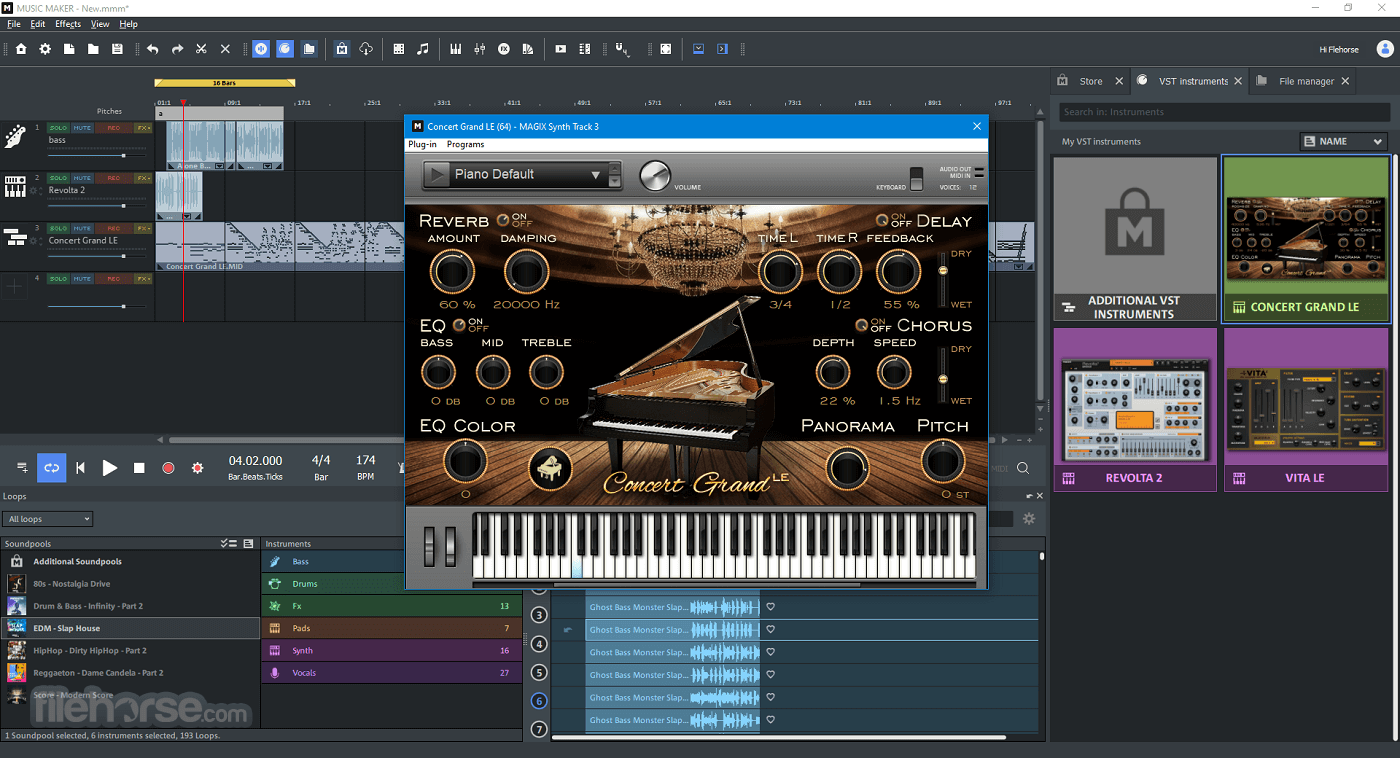Open the mixer faders icon
1400x758 pixels.
(480, 49)
